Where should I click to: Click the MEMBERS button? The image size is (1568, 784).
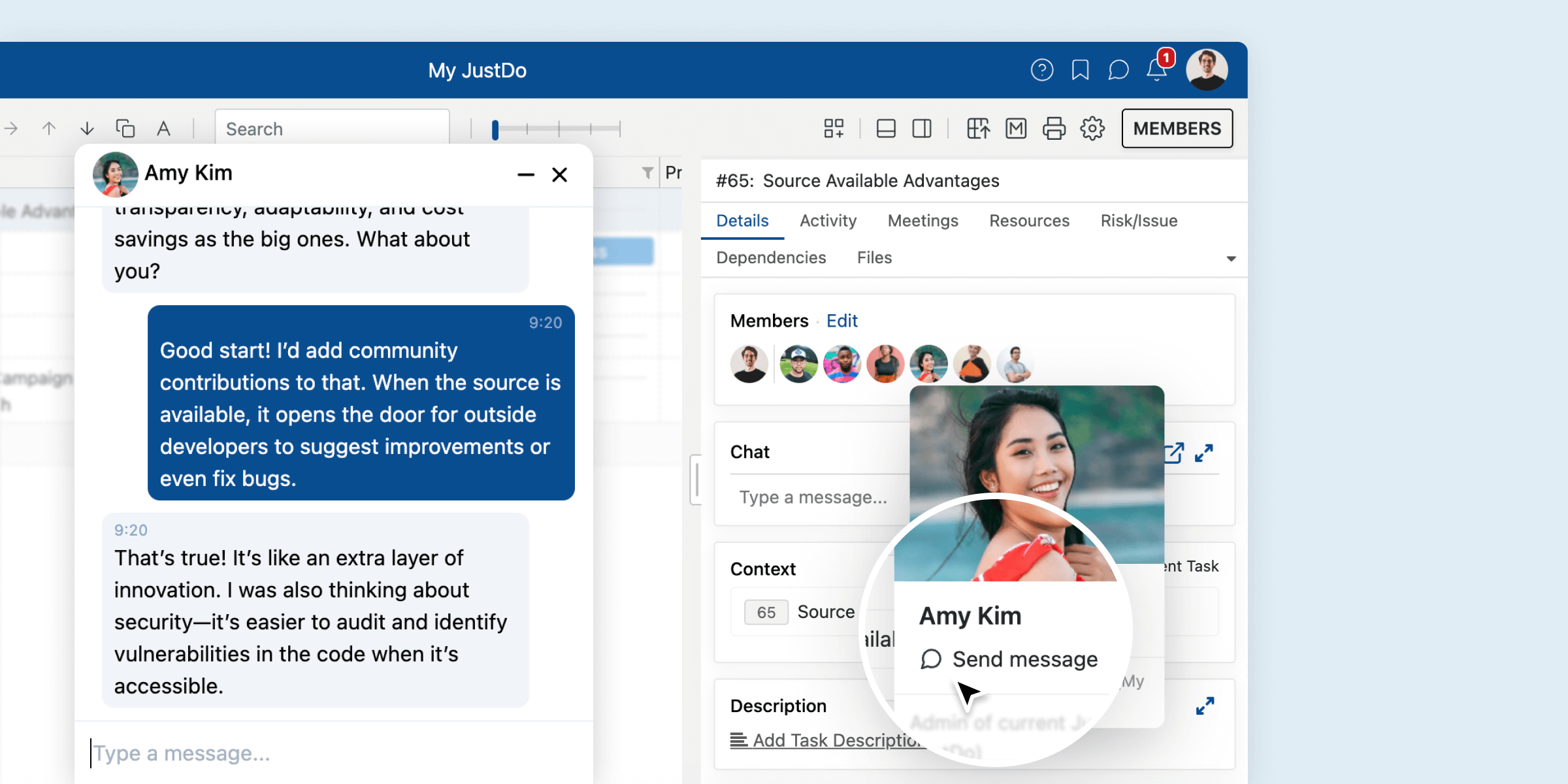tap(1177, 129)
